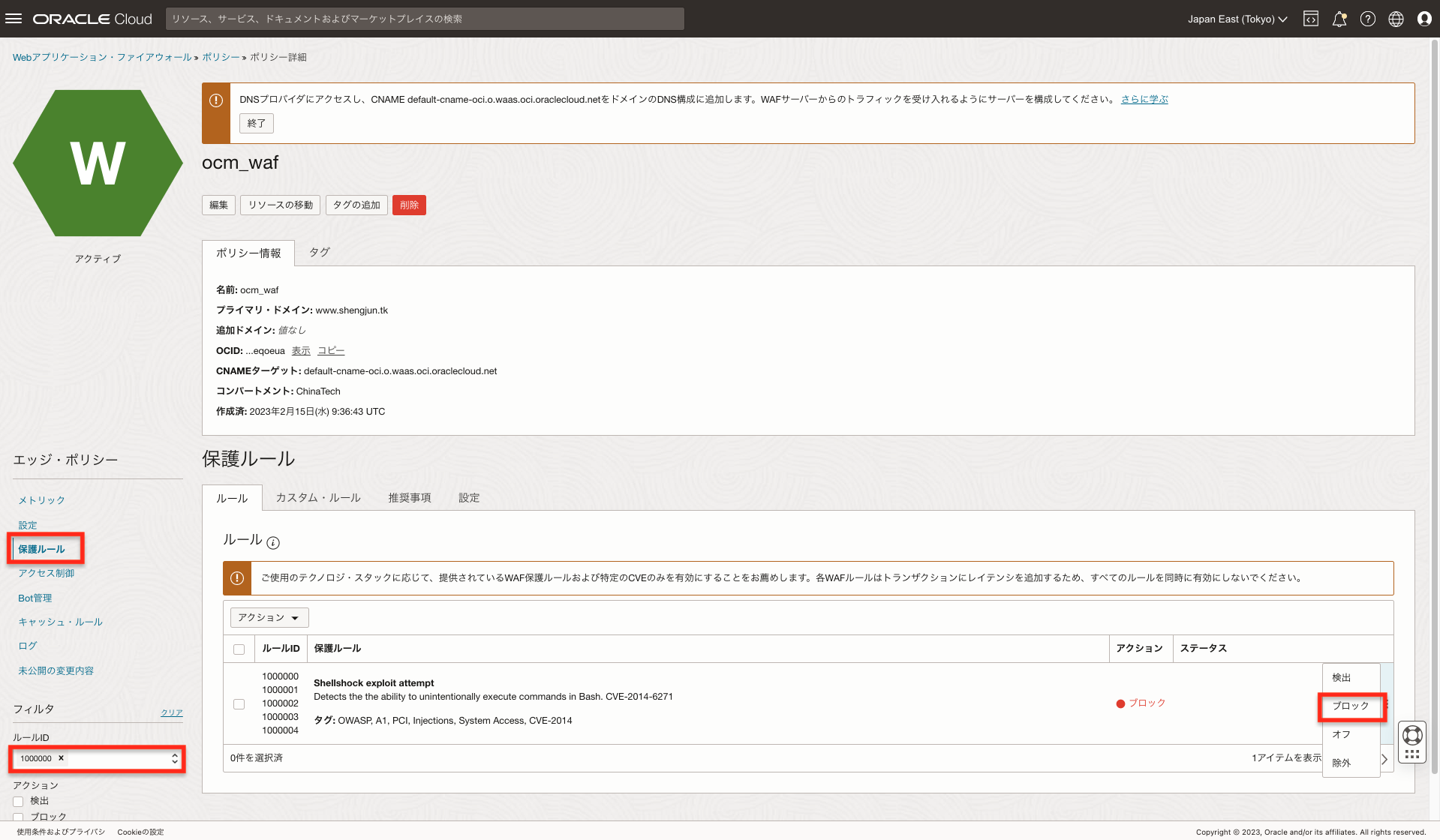Image resolution: width=1440 pixels, height=840 pixels.
Task: Click the ステータス column header
Action: point(1204,649)
